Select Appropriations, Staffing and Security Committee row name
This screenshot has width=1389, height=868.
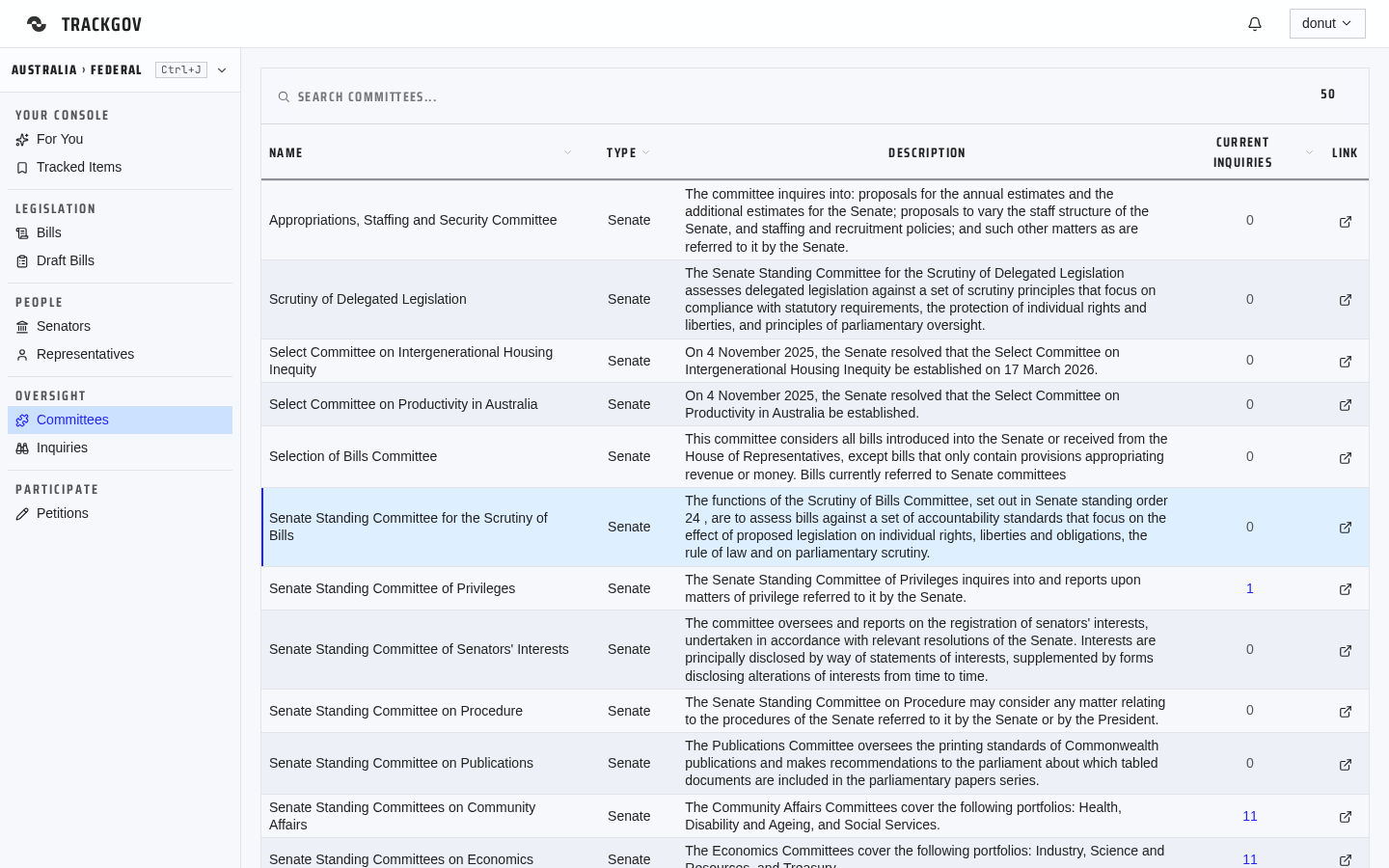pyautogui.click(x=413, y=220)
